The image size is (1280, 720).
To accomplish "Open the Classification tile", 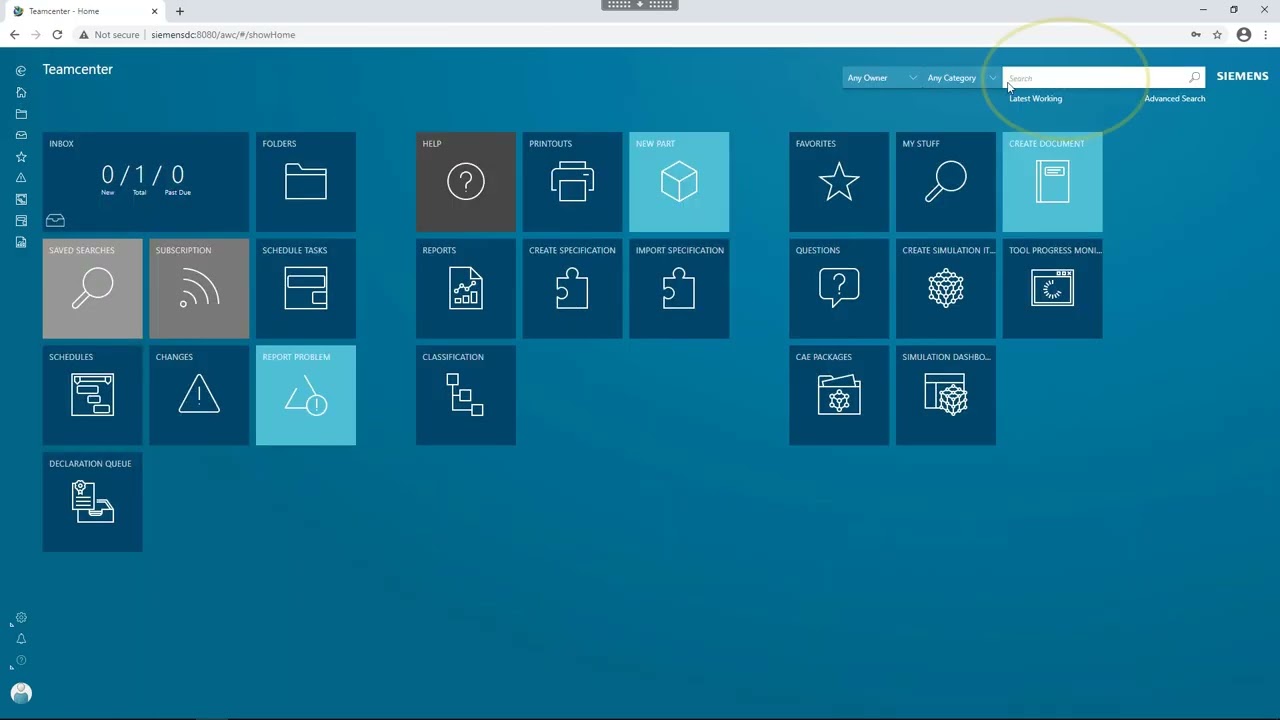I will pyautogui.click(x=466, y=395).
